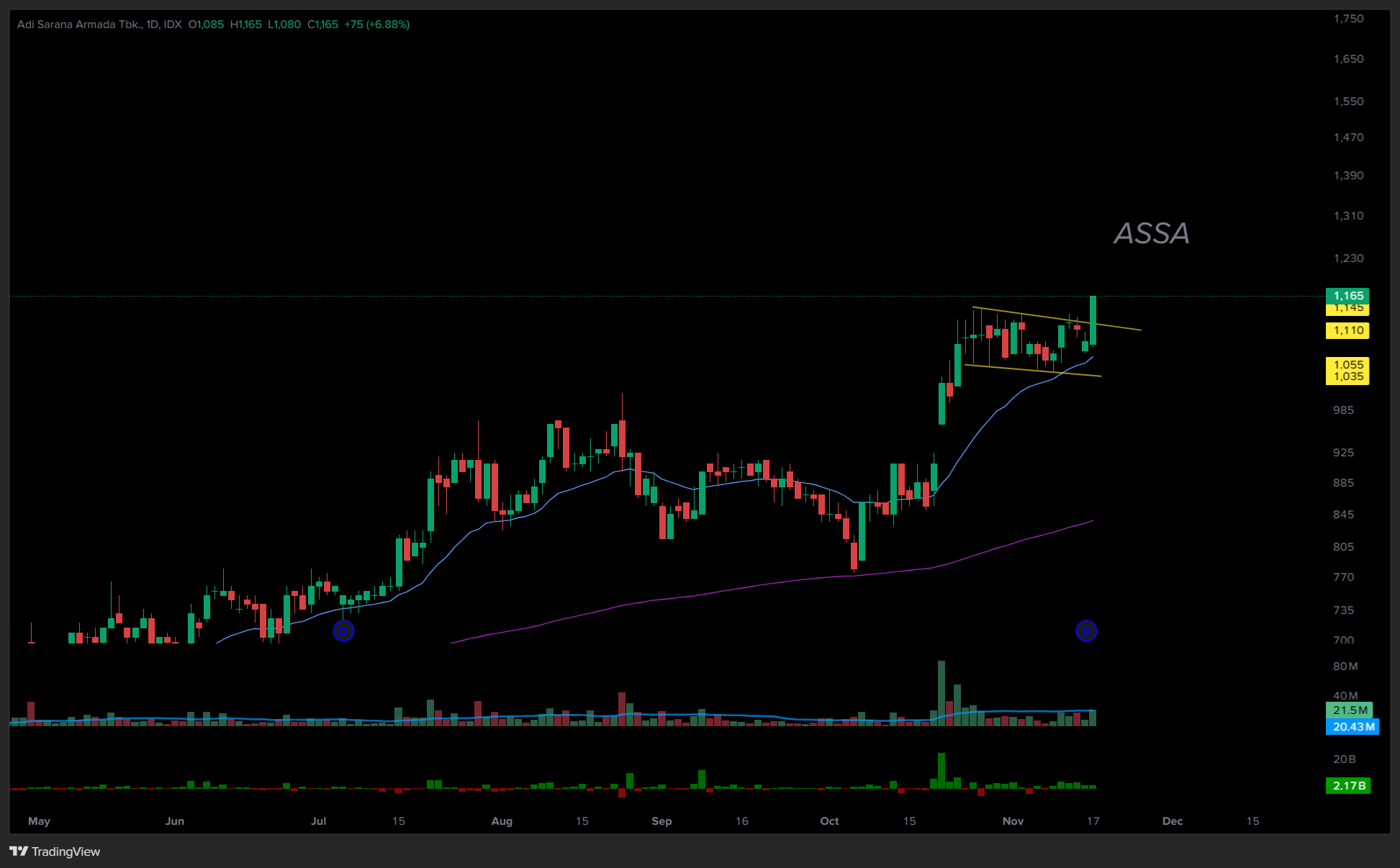Click the dividend marker near November 17

(x=1085, y=631)
